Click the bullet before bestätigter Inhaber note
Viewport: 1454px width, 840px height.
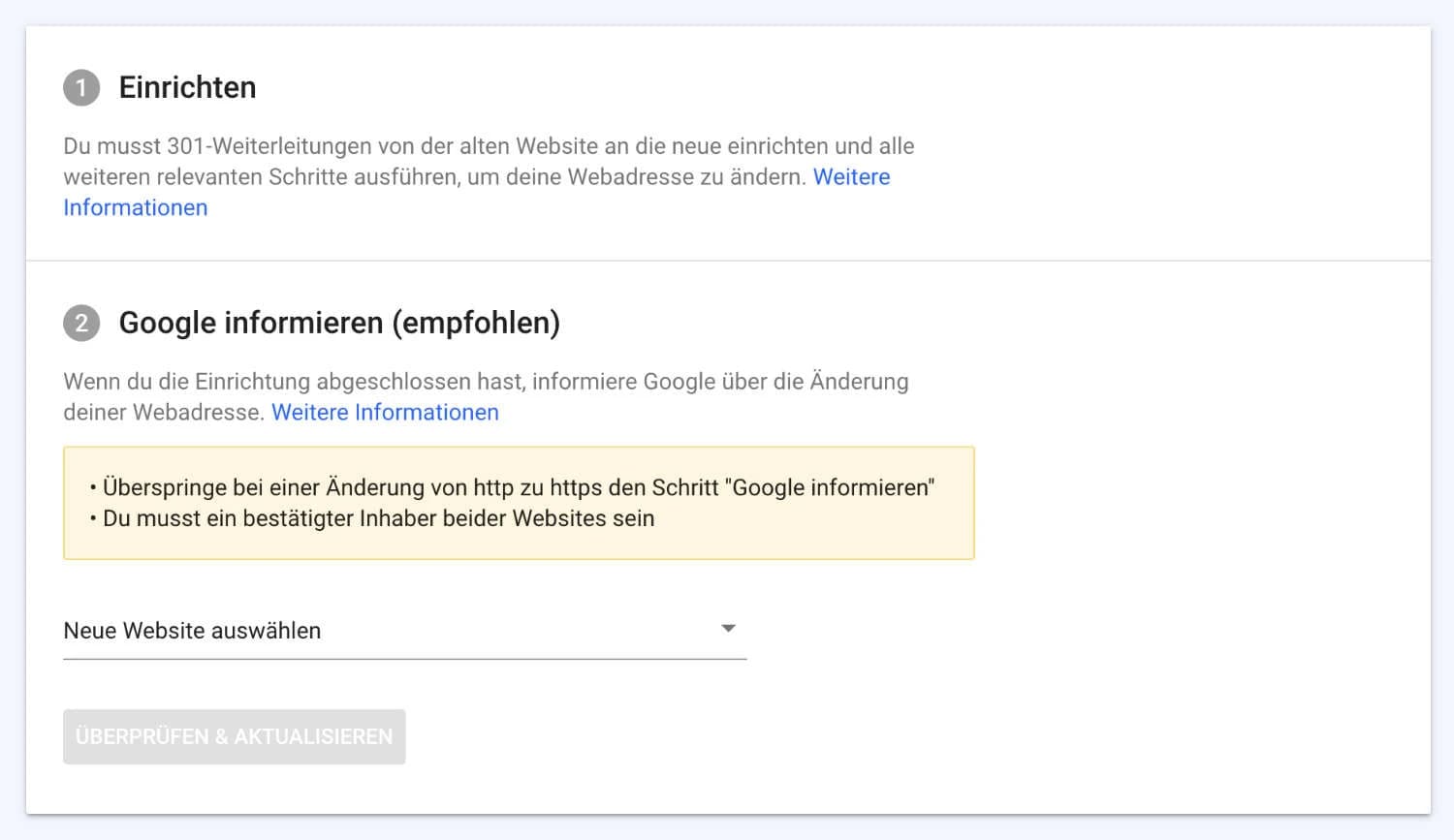pyautogui.click(x=91, y=518)
